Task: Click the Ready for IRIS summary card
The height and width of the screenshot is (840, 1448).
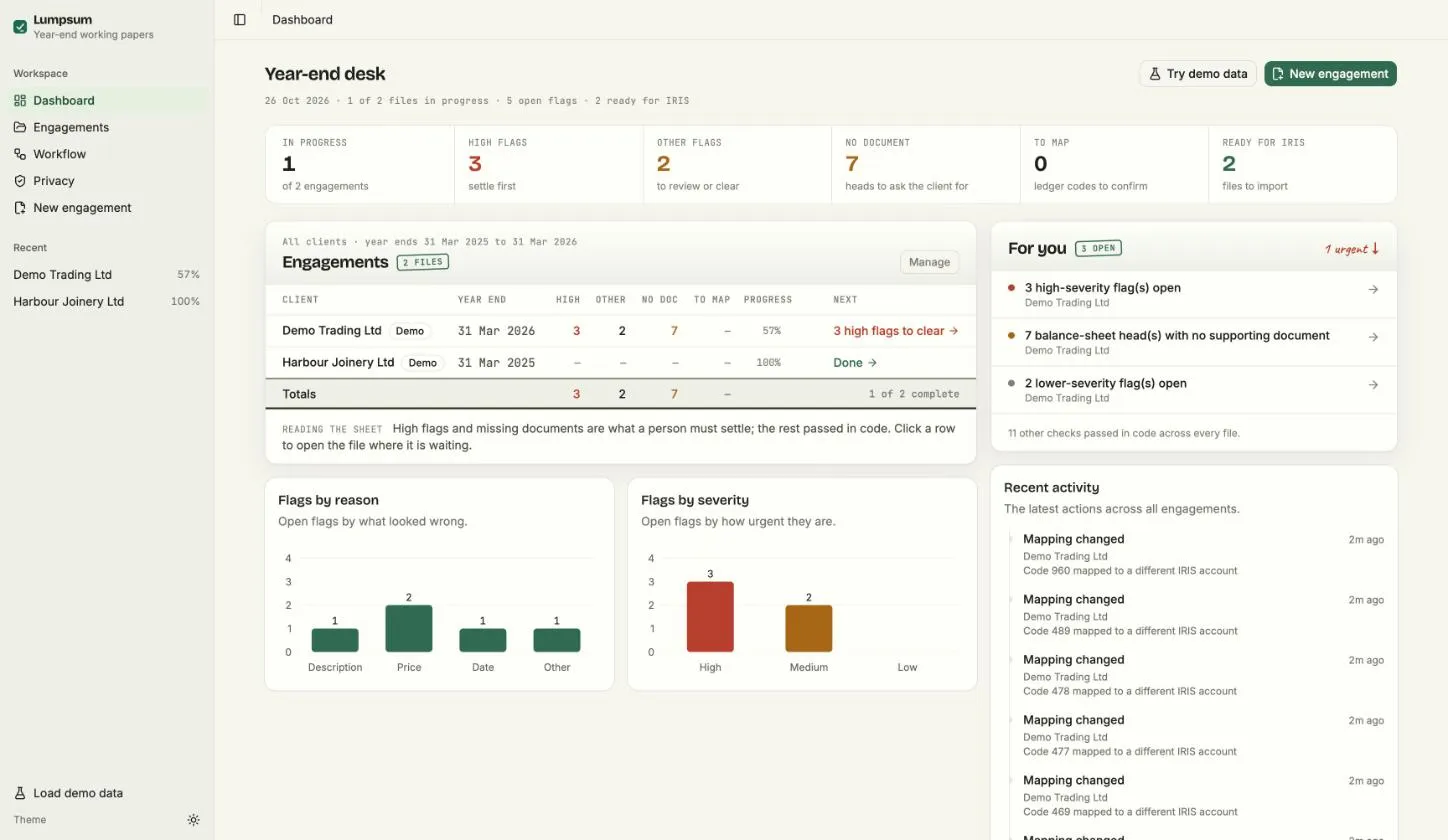Action: [x=1302, y=165]
